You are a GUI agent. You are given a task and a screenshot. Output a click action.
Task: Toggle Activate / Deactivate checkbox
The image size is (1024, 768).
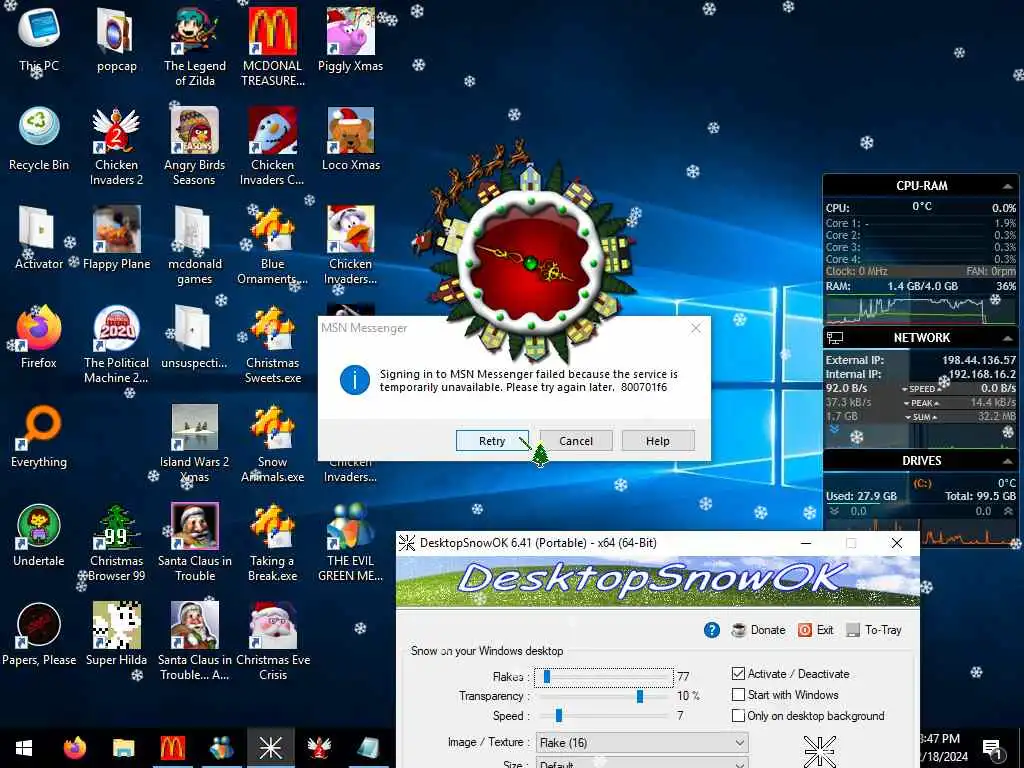coord(738,673)
